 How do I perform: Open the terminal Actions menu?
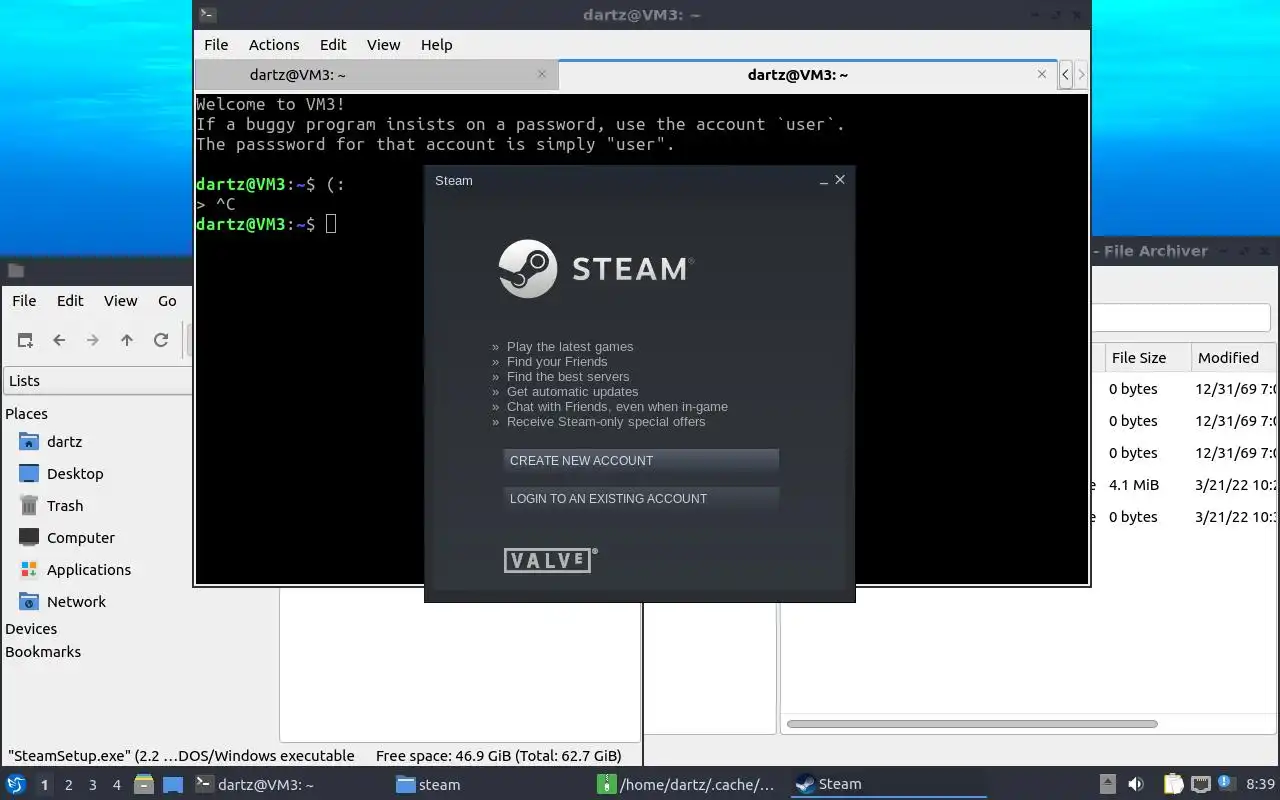pos(274,45)
